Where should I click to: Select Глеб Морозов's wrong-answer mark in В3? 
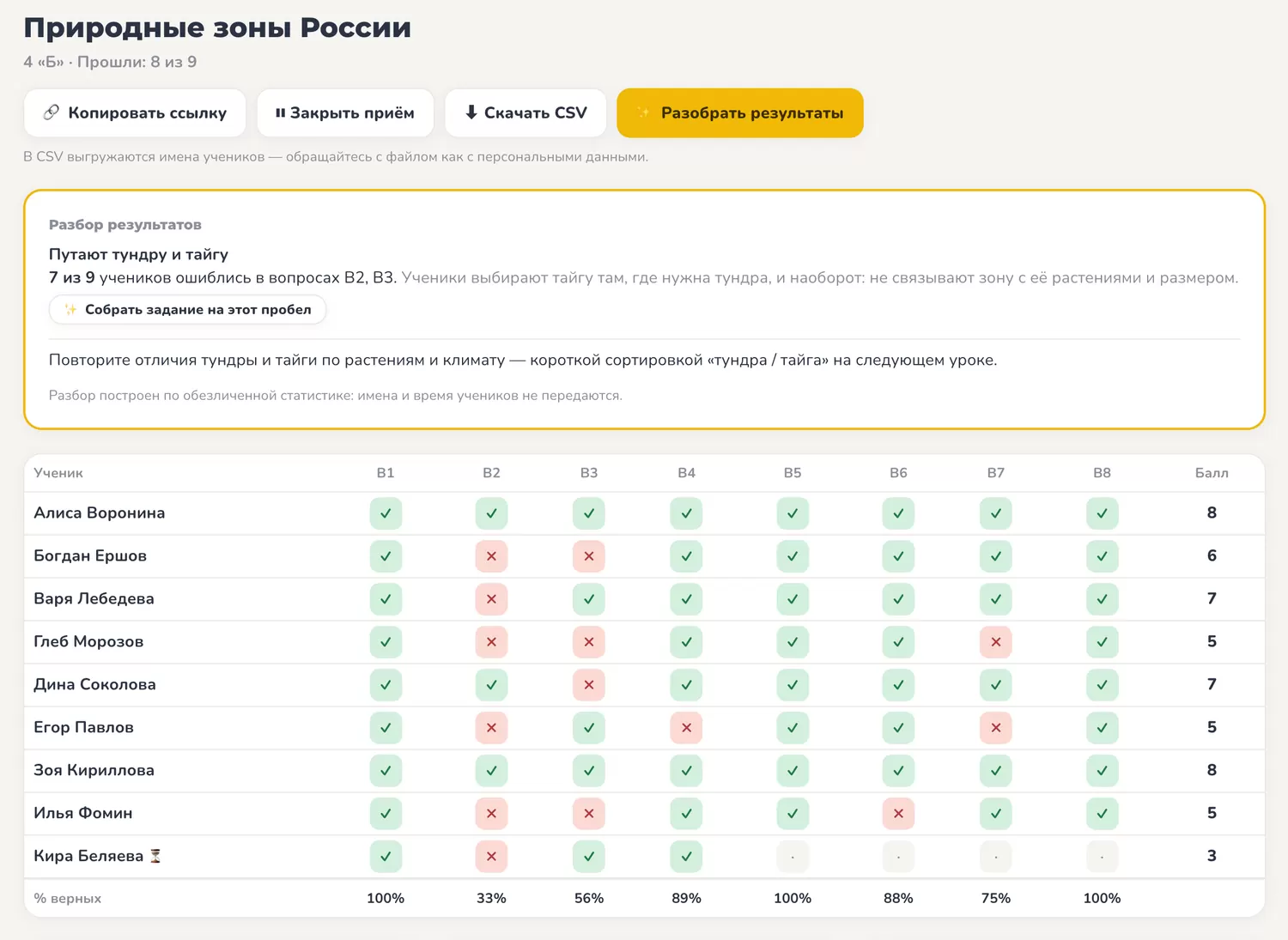(589, 642)
